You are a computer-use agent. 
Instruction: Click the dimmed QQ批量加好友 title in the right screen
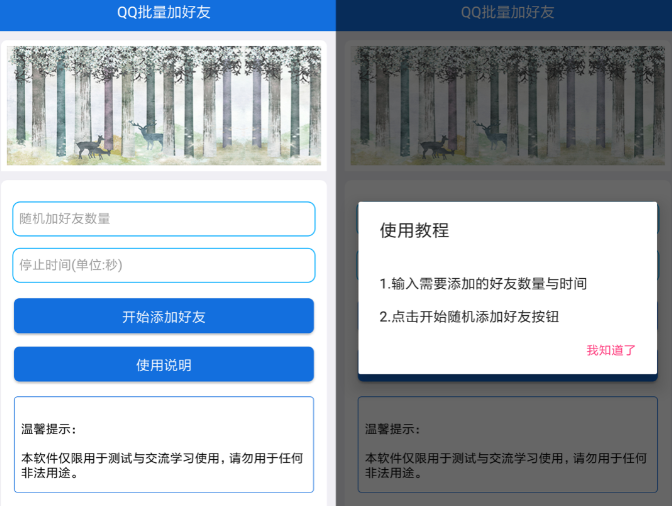pos(507,12)
